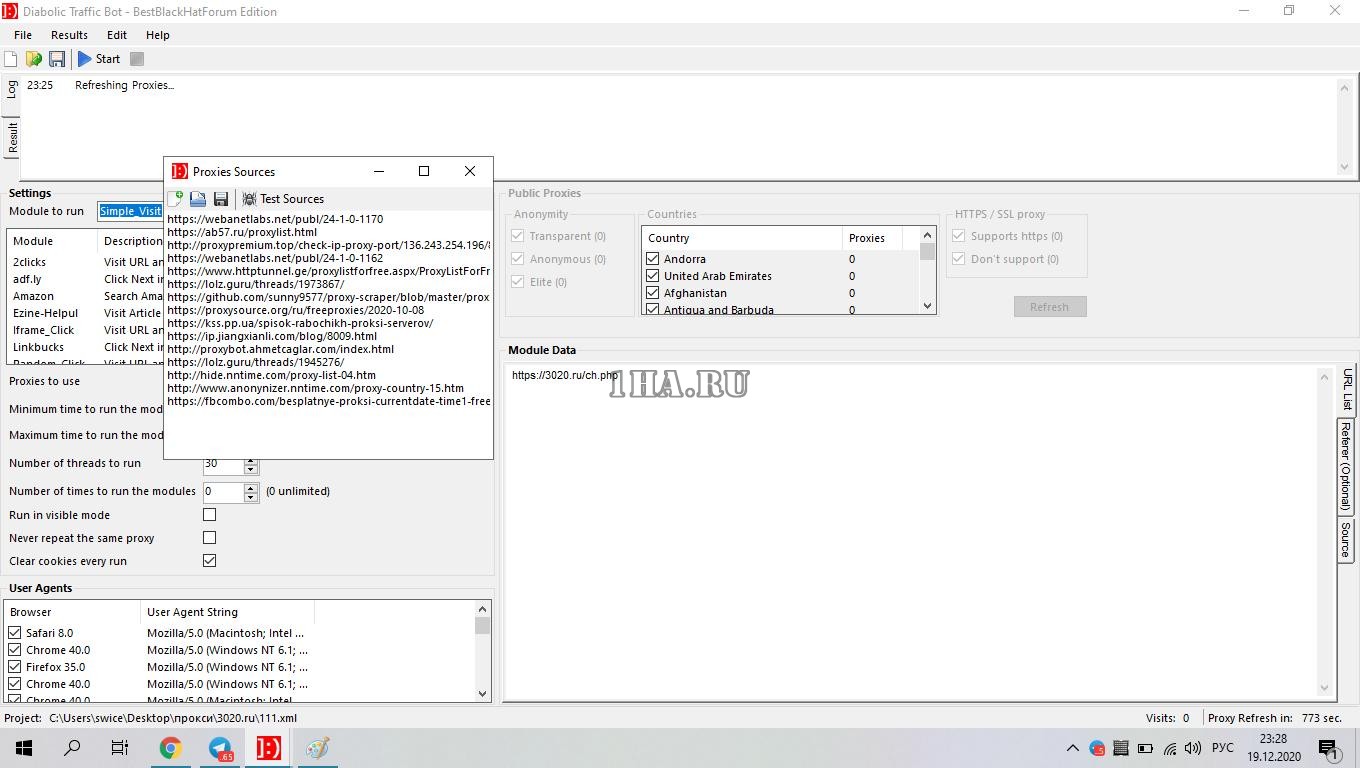
Task: Save the project with the floppy disk icon
Action: [57, 59]
